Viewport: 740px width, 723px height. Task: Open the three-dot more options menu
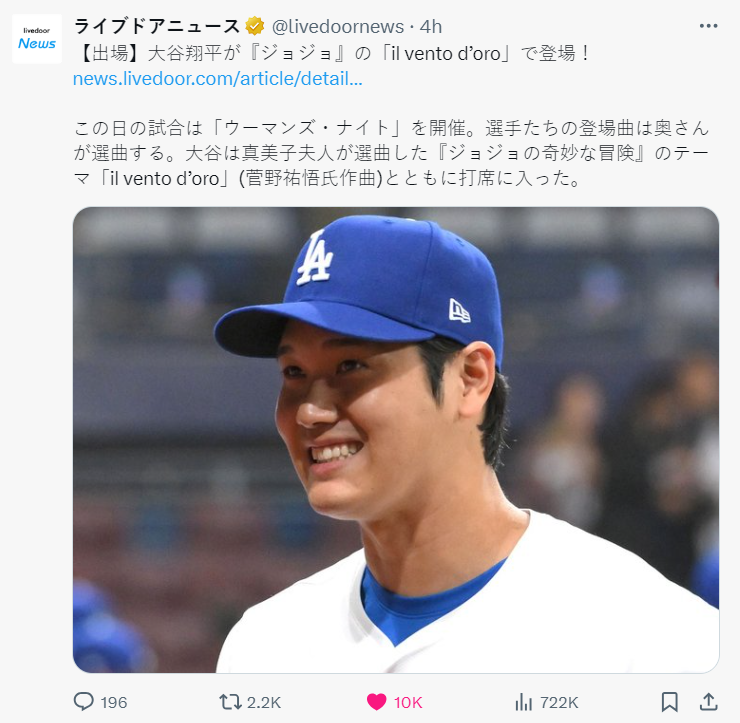[708, 26]
